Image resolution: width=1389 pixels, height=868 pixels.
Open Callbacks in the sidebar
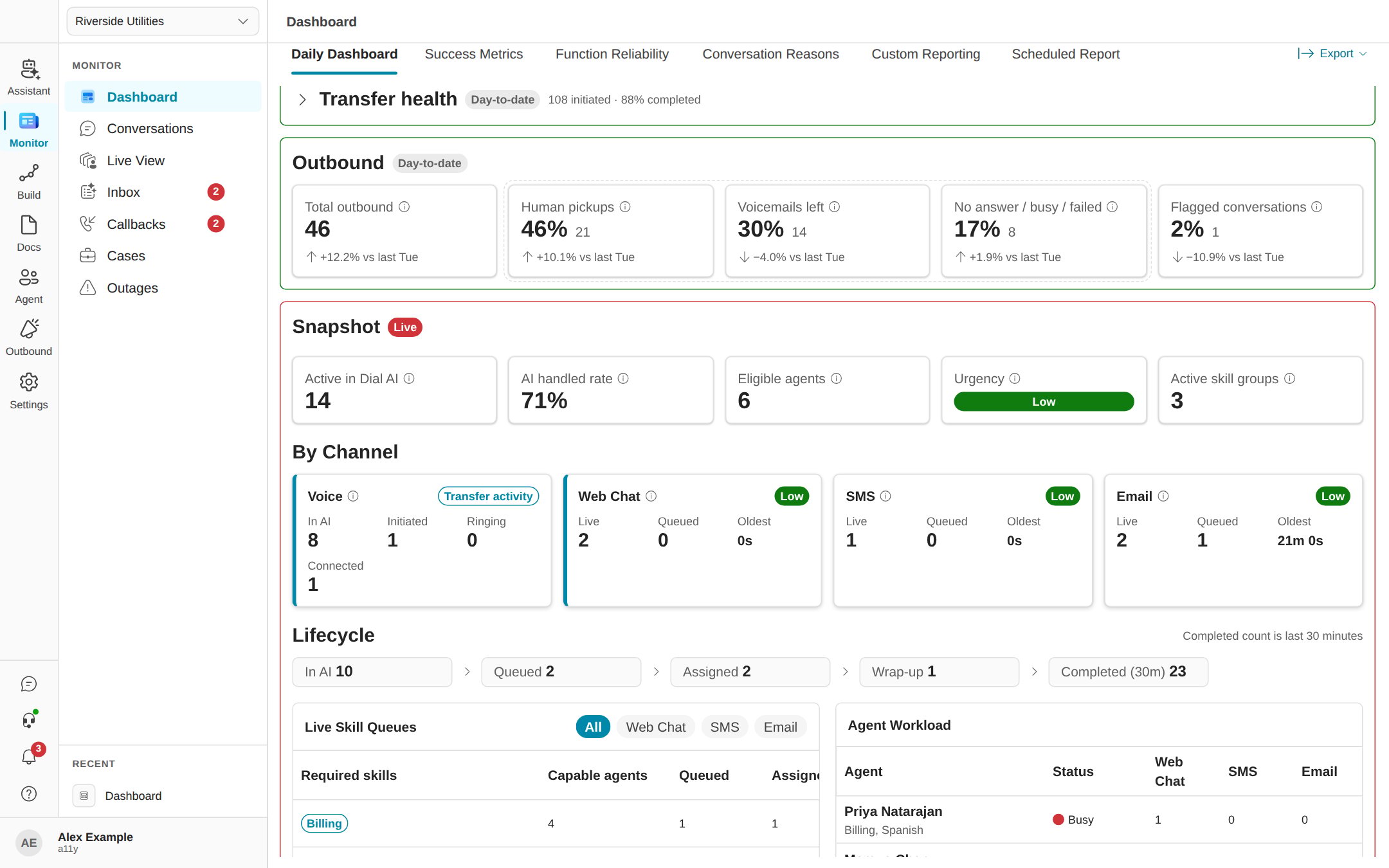[163, 224]
